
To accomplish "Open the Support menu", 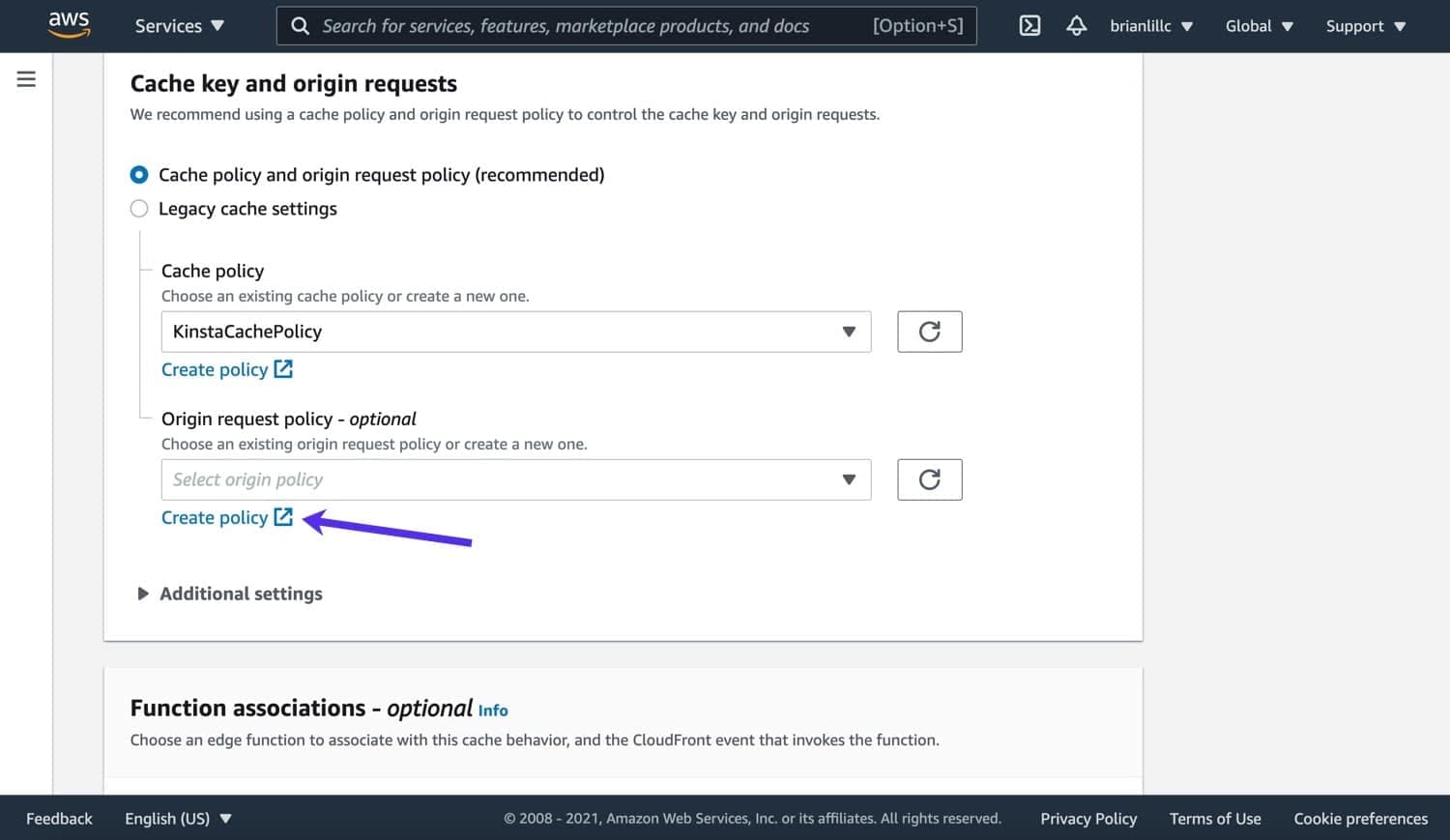I will [x=1363, y=26].
